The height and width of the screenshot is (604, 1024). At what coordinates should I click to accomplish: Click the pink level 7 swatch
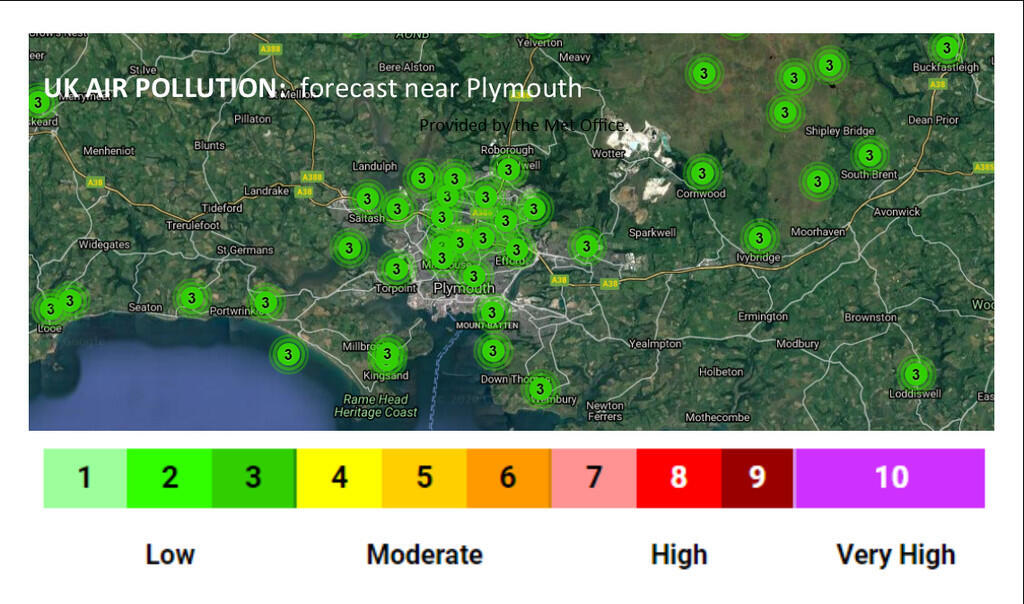point(593,478)
